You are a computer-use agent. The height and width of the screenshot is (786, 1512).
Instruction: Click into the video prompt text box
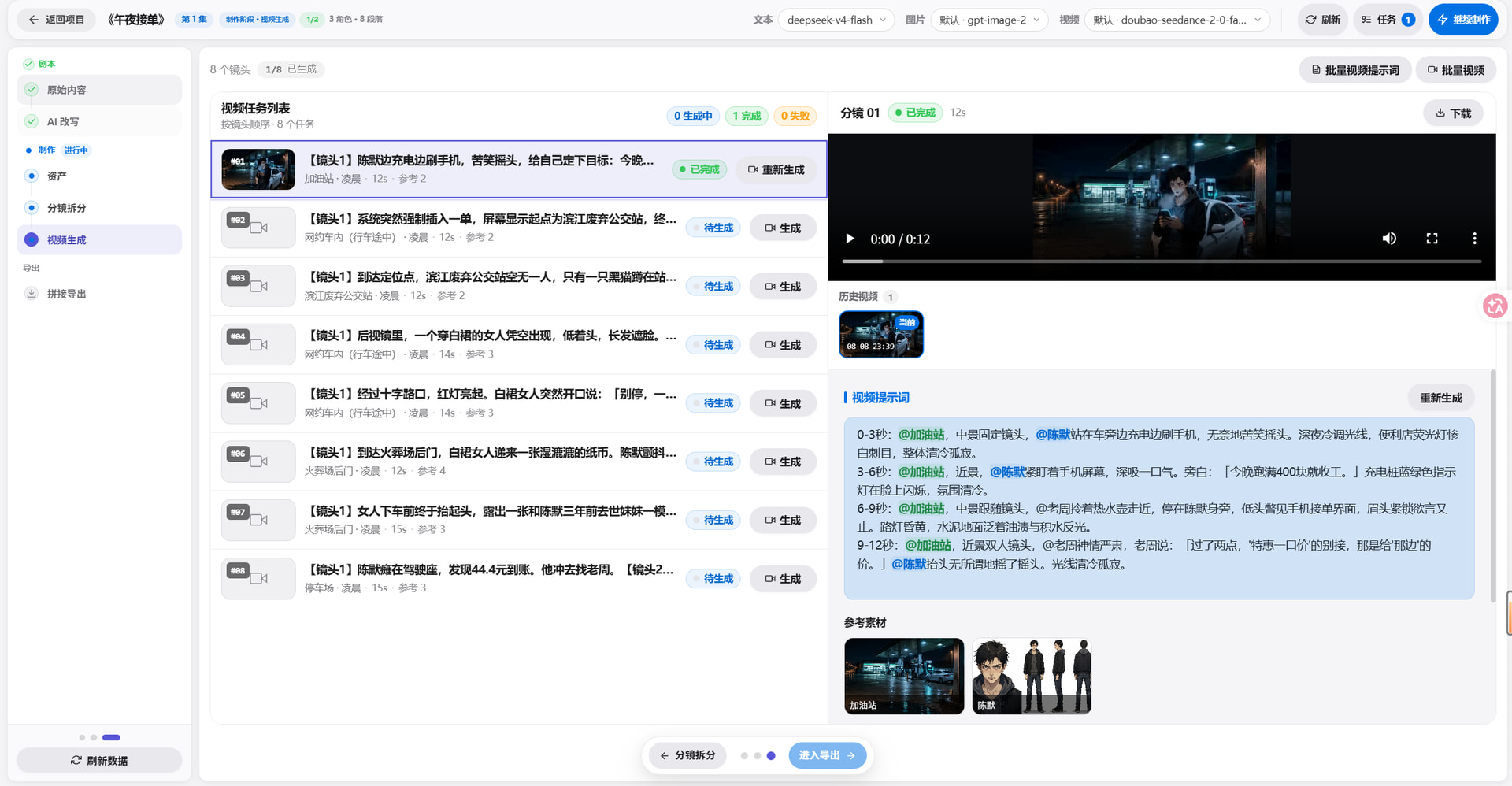1159,508
